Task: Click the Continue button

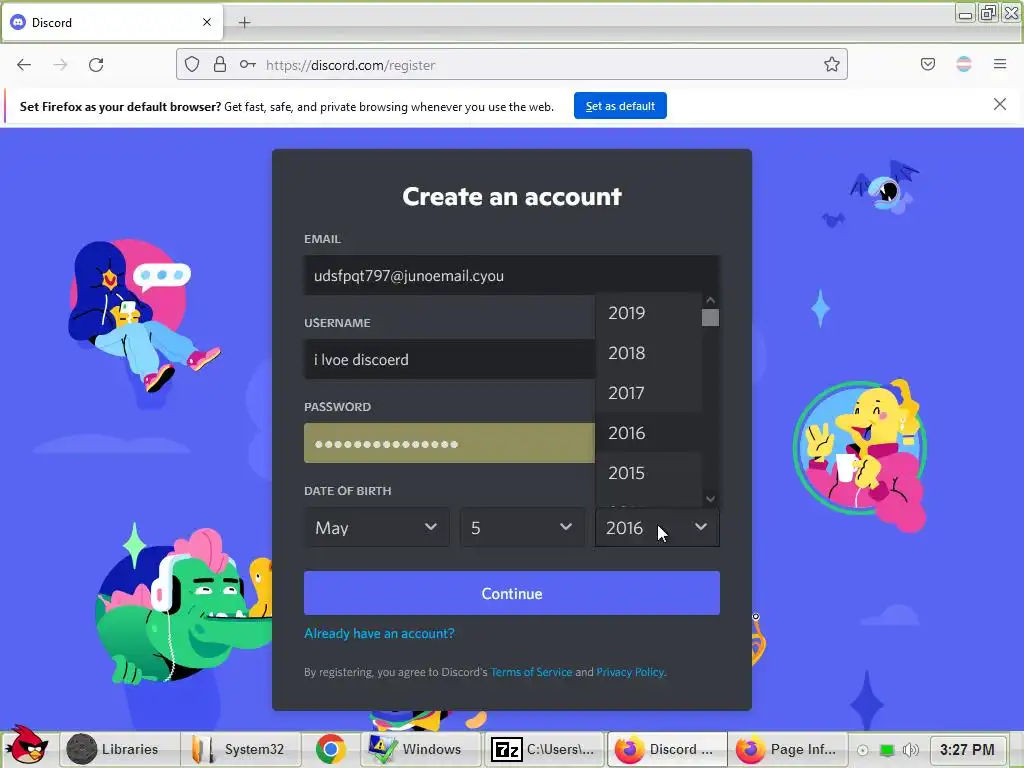Action: 511,593
